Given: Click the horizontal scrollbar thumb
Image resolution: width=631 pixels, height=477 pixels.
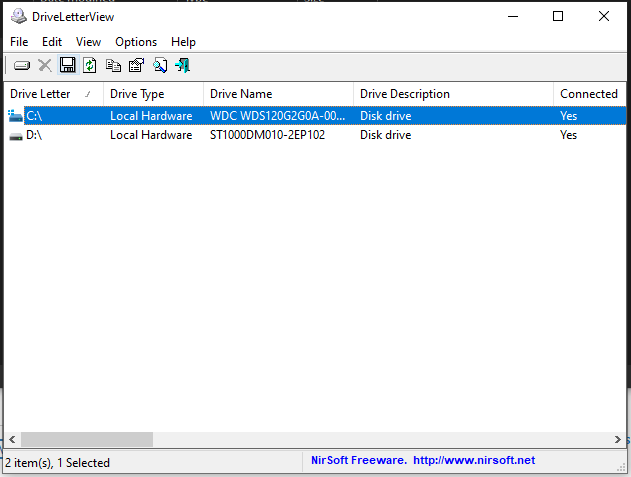Looking at the screenshot, I should (x=87, y=439).
